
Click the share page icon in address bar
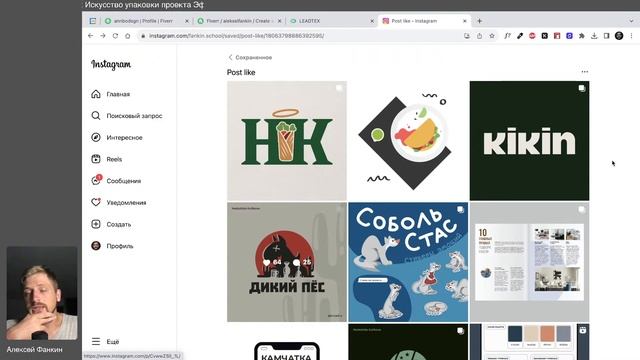[479, 36]
